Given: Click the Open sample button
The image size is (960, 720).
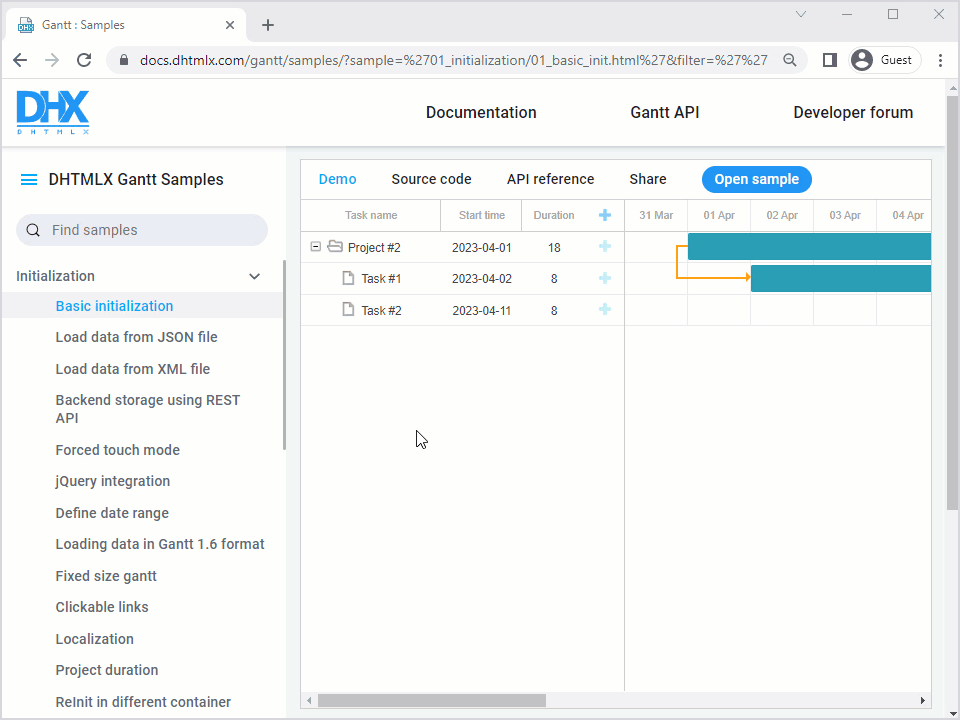Looking at the screenshot, I should coord(756,179).
